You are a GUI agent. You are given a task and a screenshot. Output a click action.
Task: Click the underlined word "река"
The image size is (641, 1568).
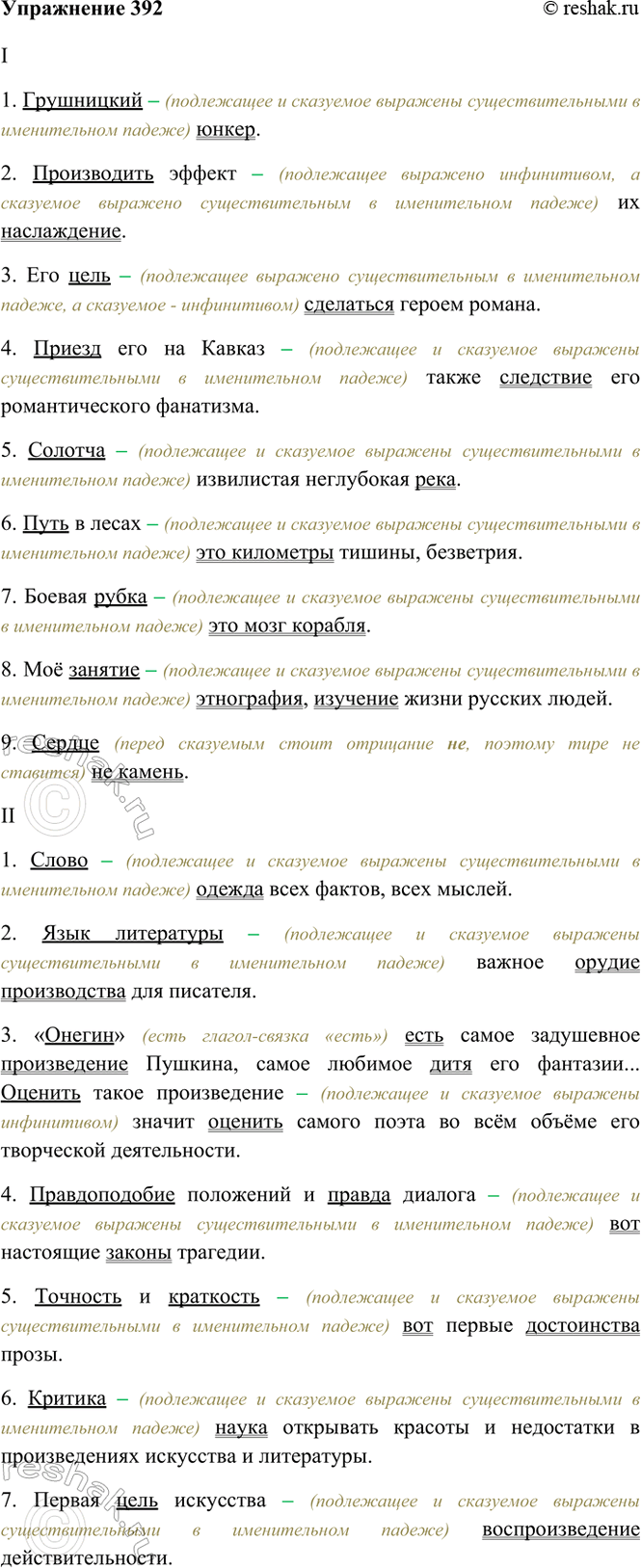[436, 480]
